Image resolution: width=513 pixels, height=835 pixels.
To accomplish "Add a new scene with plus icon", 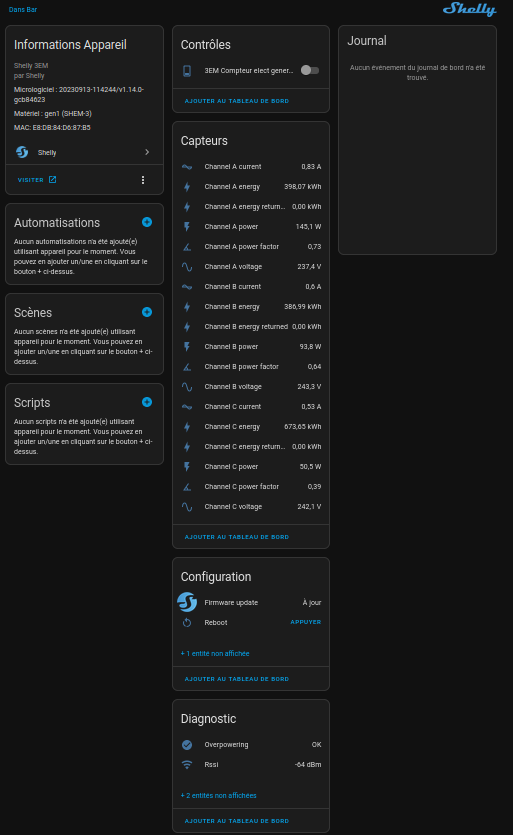I will tap(147, 312).
